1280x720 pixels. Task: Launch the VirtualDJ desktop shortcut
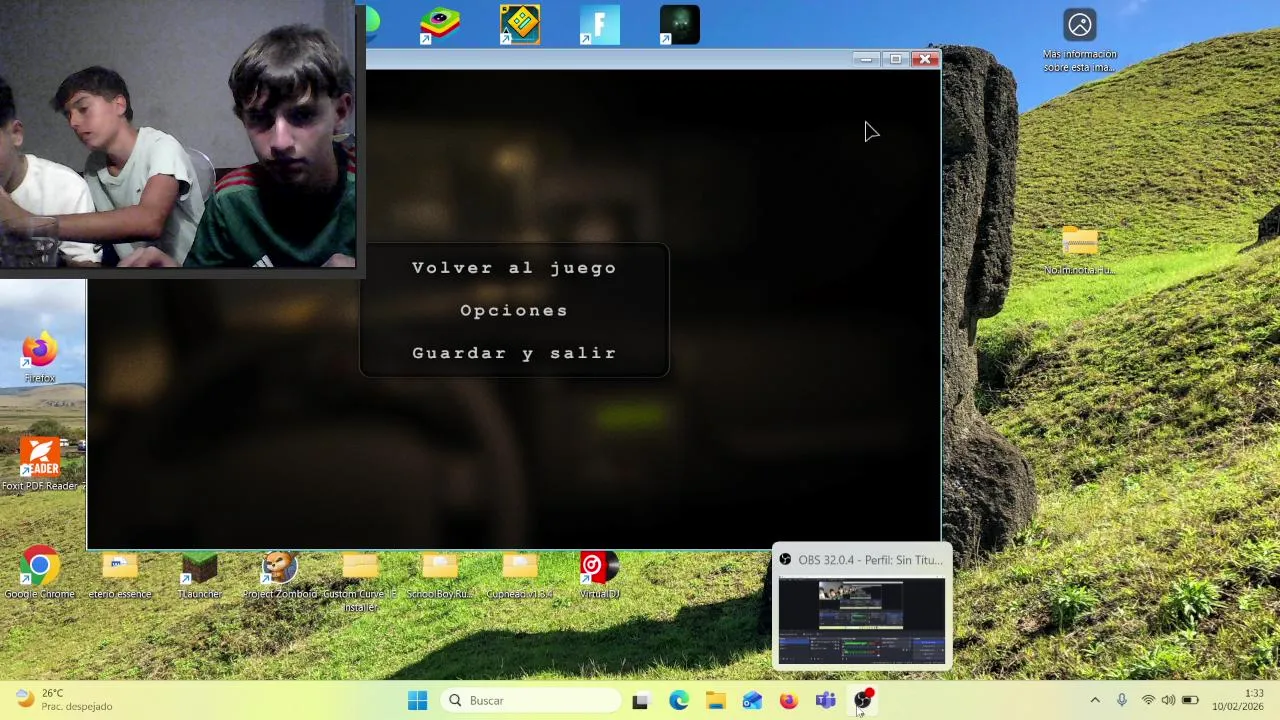coord(600,574)
